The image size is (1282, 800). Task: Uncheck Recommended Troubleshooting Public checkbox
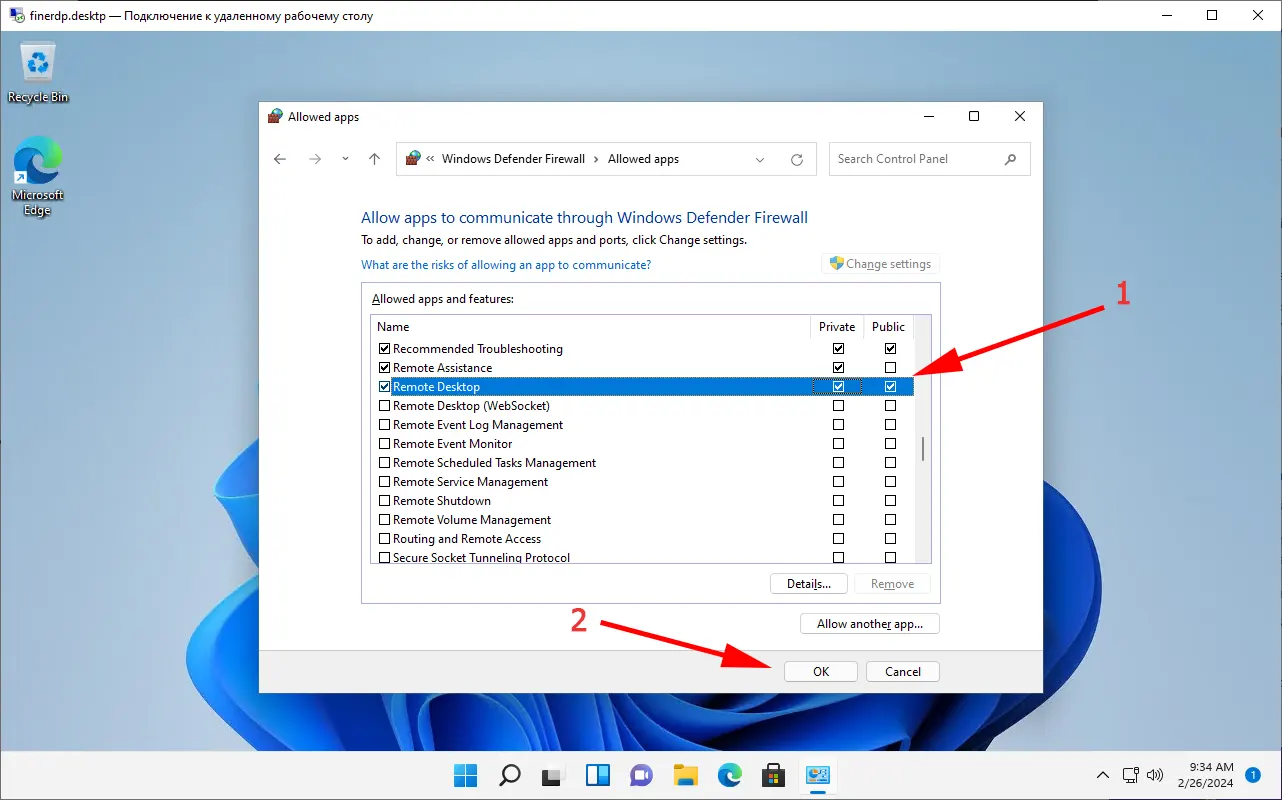coord(890,349)
